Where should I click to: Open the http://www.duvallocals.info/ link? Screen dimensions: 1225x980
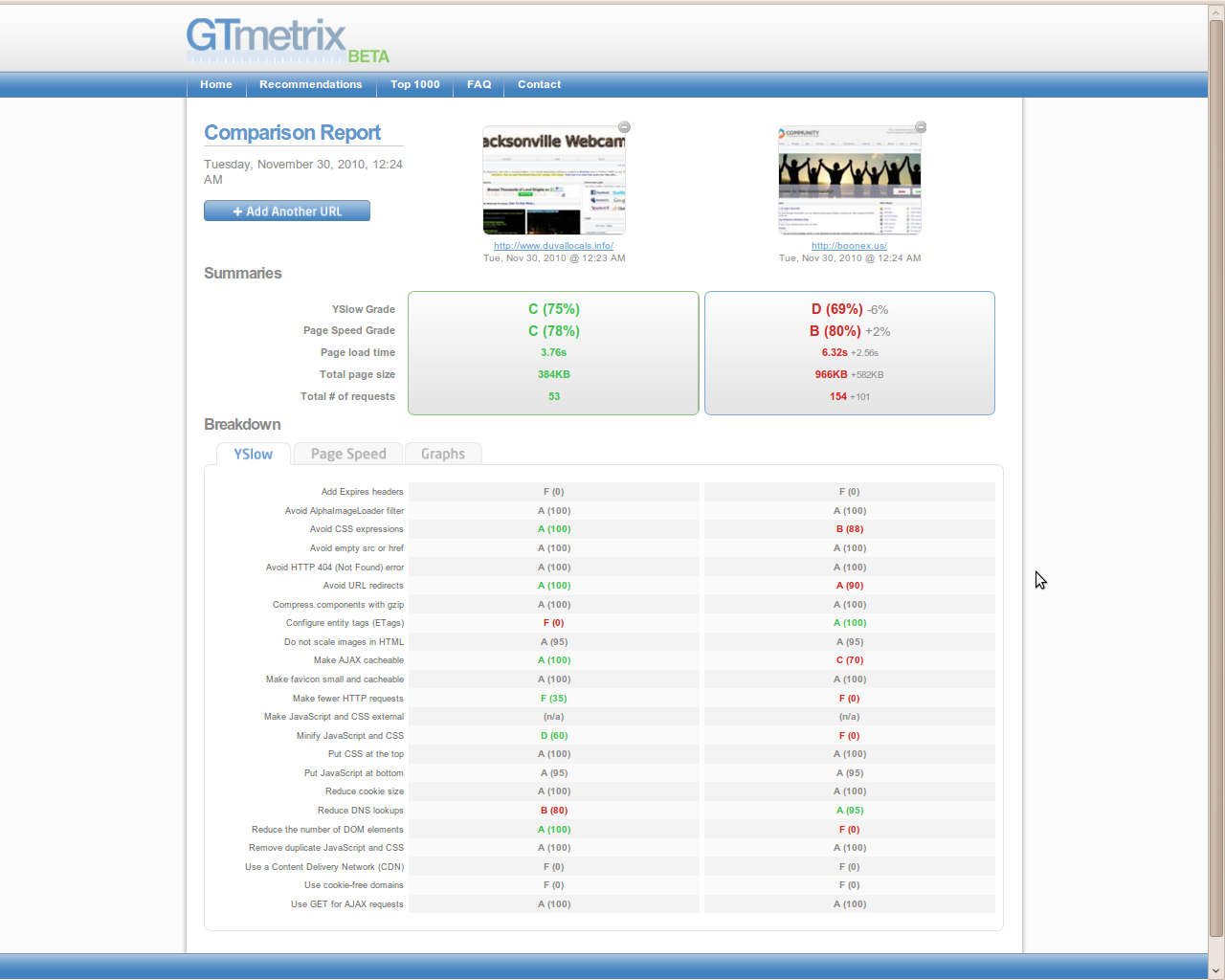click(x=554, y=246)
